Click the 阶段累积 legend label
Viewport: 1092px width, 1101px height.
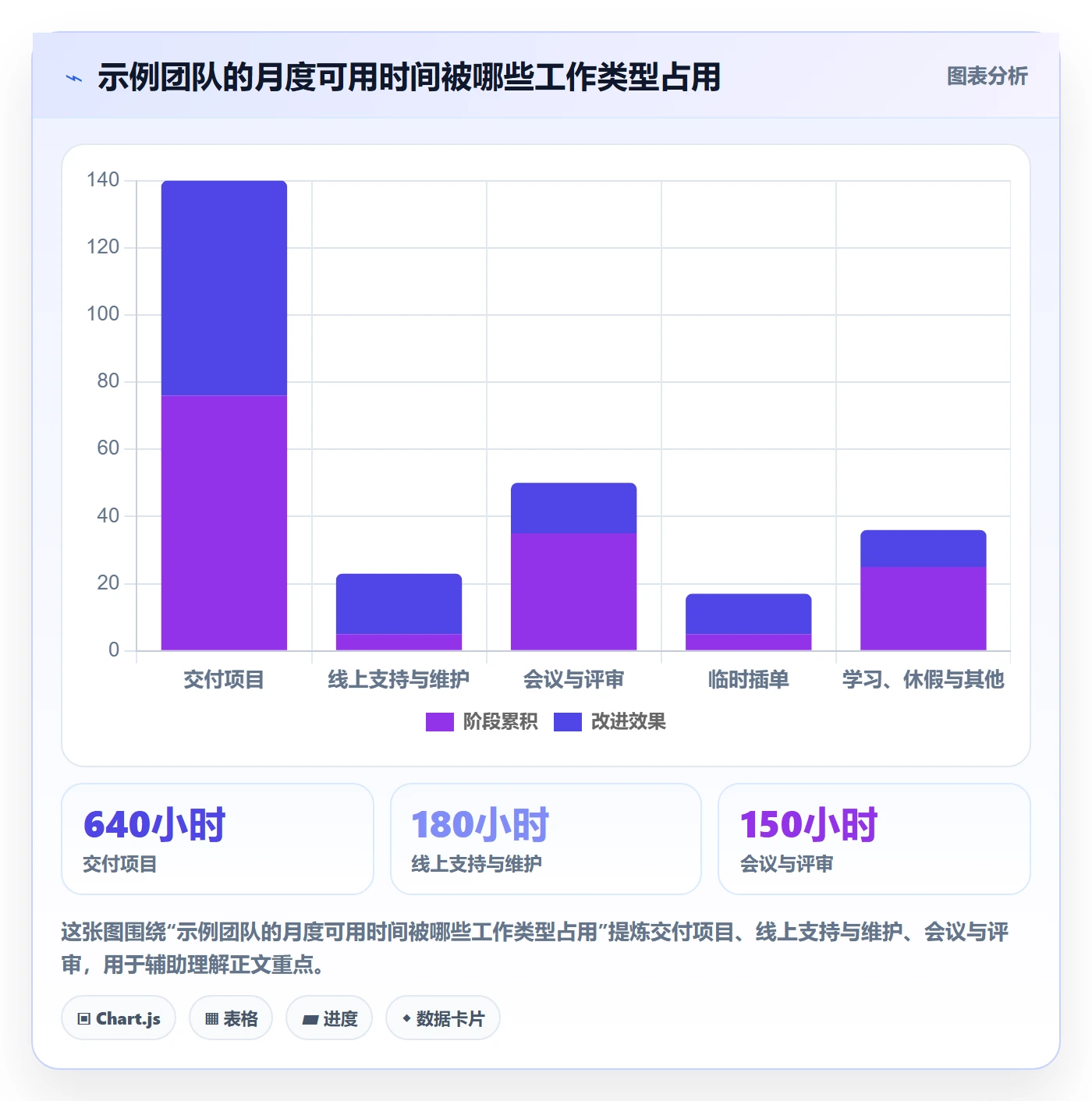pyautogui.click(x=500, y=722)
